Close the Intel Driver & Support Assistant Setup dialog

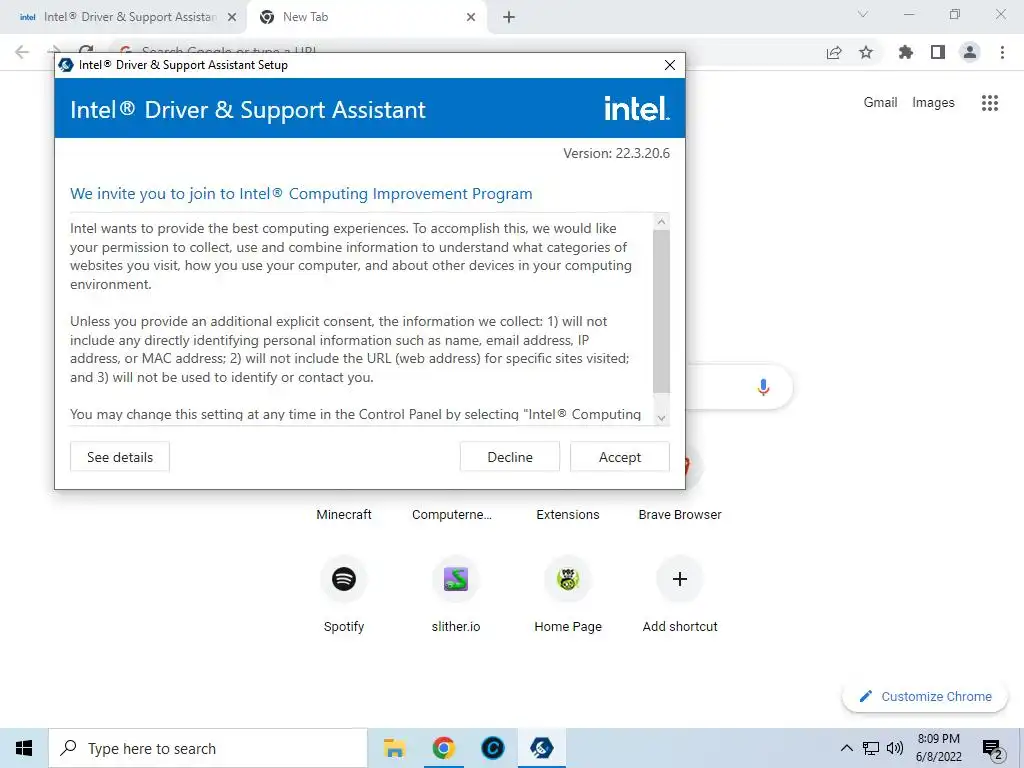669,65
